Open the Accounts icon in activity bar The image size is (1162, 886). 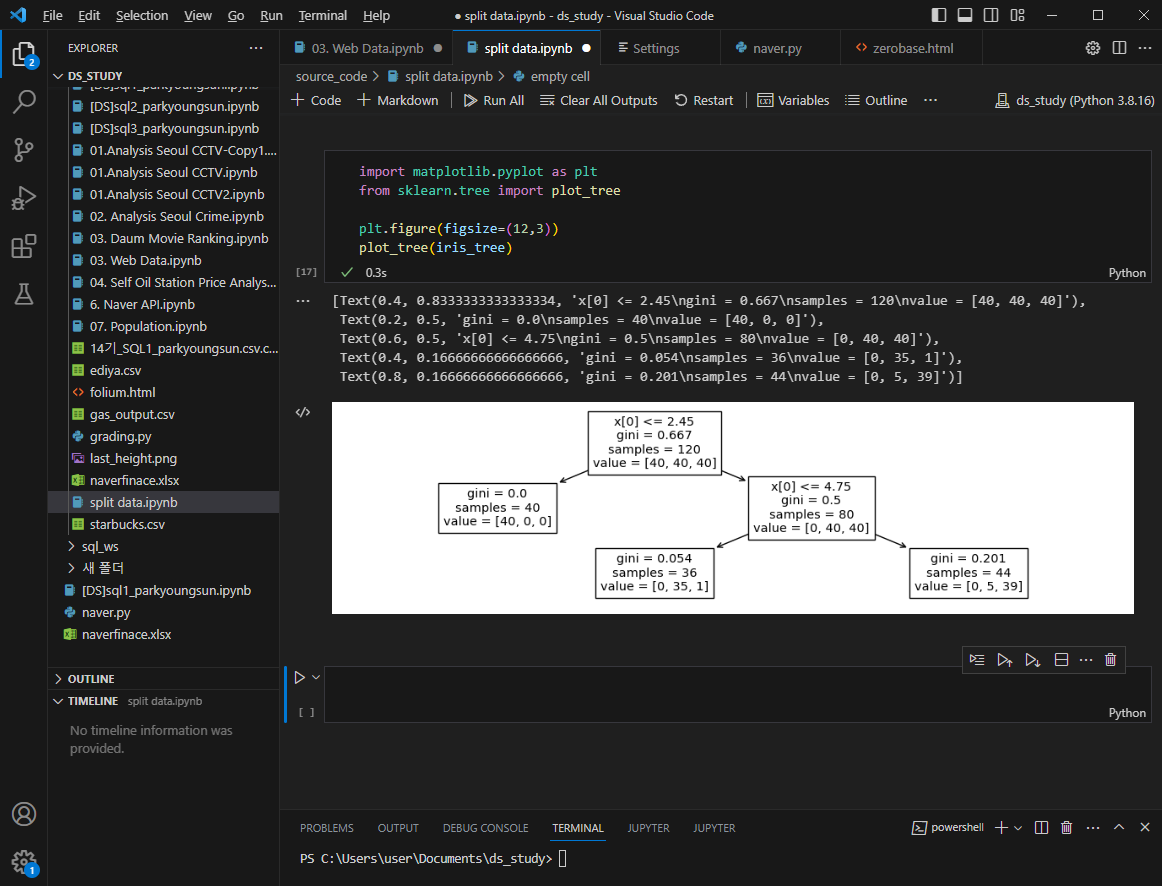click(x=24, y=814)
